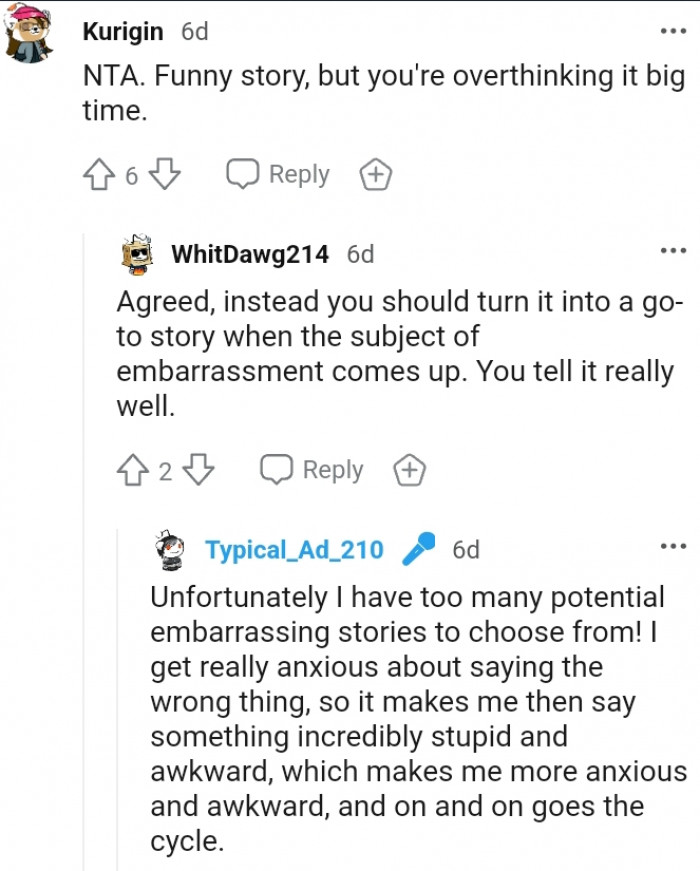Open WhitDawg214's avatar image
Viewport: 700px width, 871px height.
[139, 256]
